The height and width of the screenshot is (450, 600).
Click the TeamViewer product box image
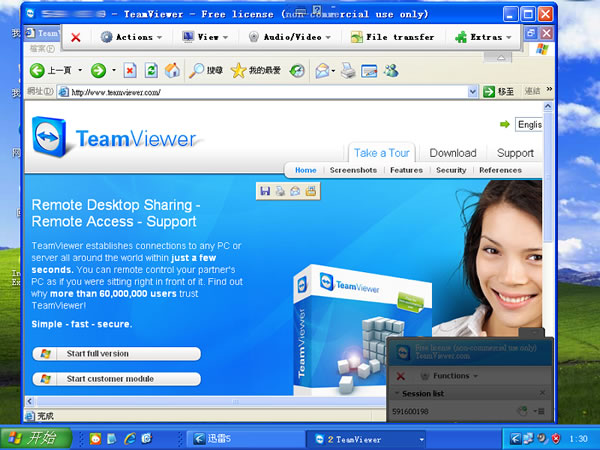click(362, 329)
